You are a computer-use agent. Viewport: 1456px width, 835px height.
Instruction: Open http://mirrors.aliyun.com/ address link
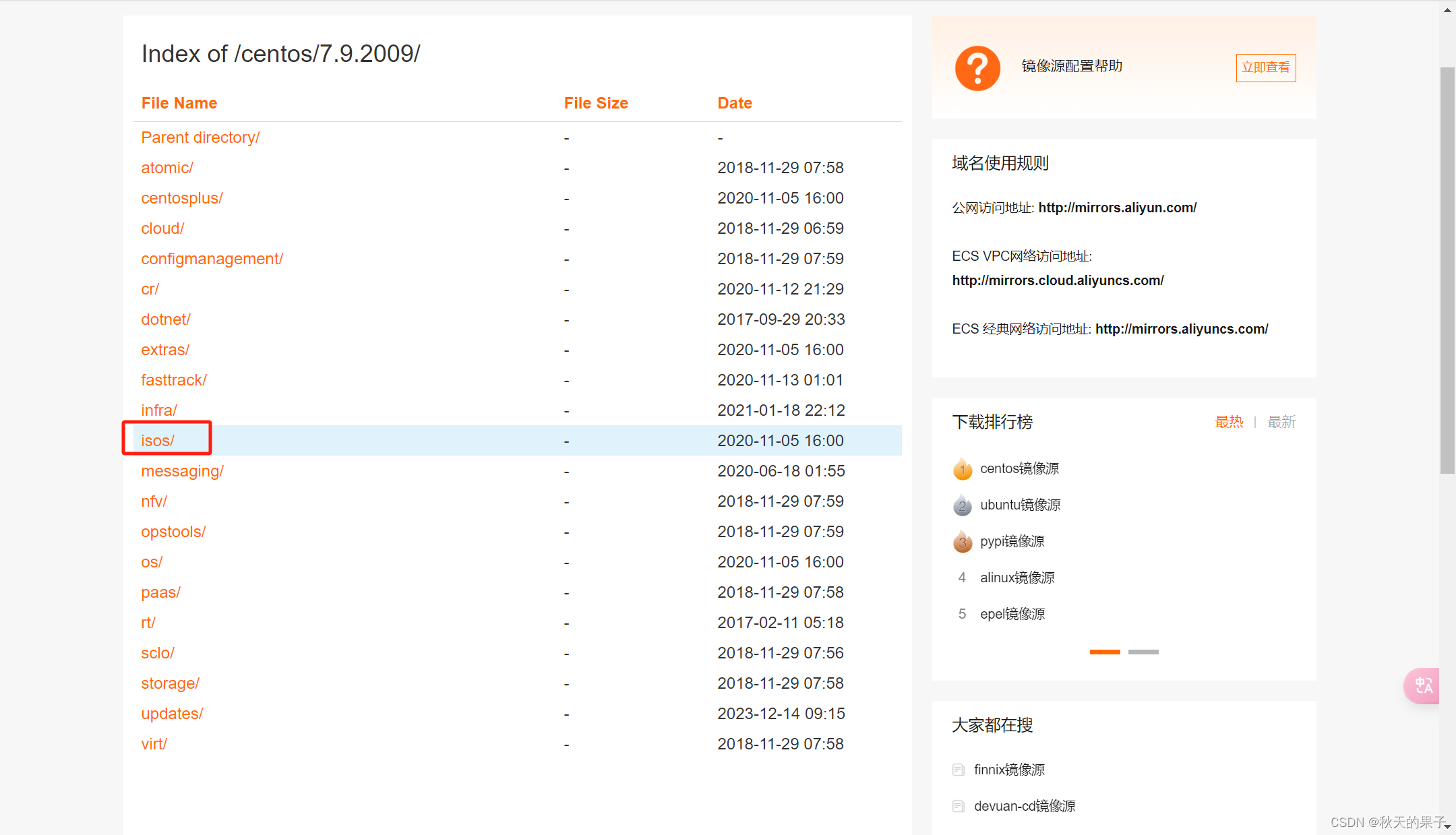click(x=1117, y=208)
